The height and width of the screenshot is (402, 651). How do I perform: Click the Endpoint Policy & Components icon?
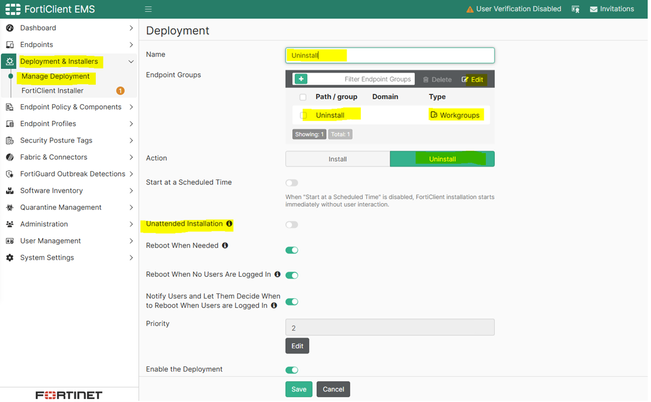[x=10, y=107]
